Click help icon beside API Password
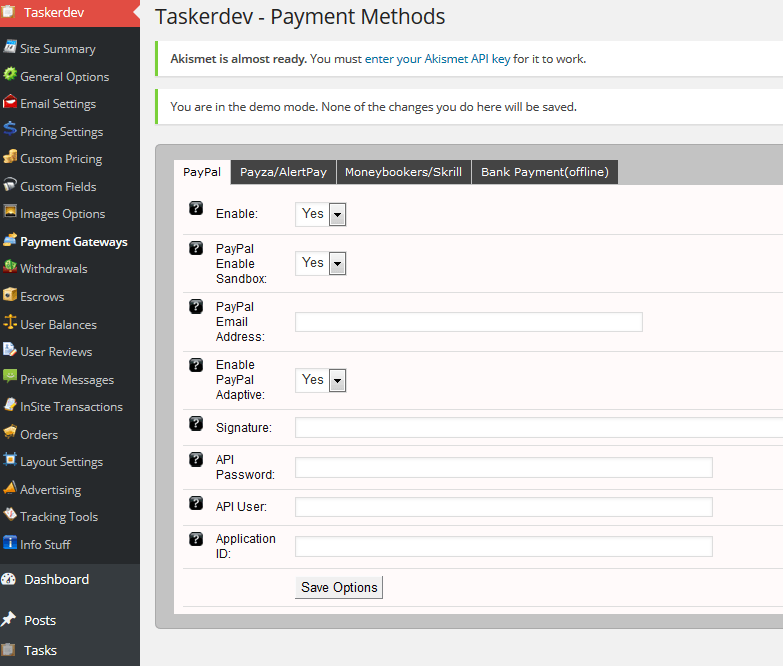 click(x=196, y=459)
